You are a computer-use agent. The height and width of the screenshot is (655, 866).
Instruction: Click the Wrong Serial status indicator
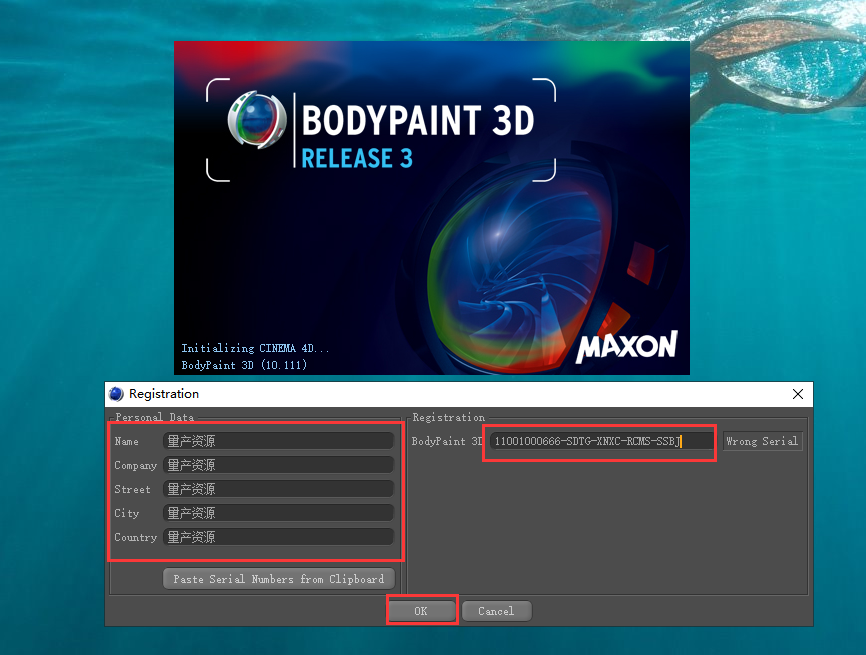[x=761, y=441]
